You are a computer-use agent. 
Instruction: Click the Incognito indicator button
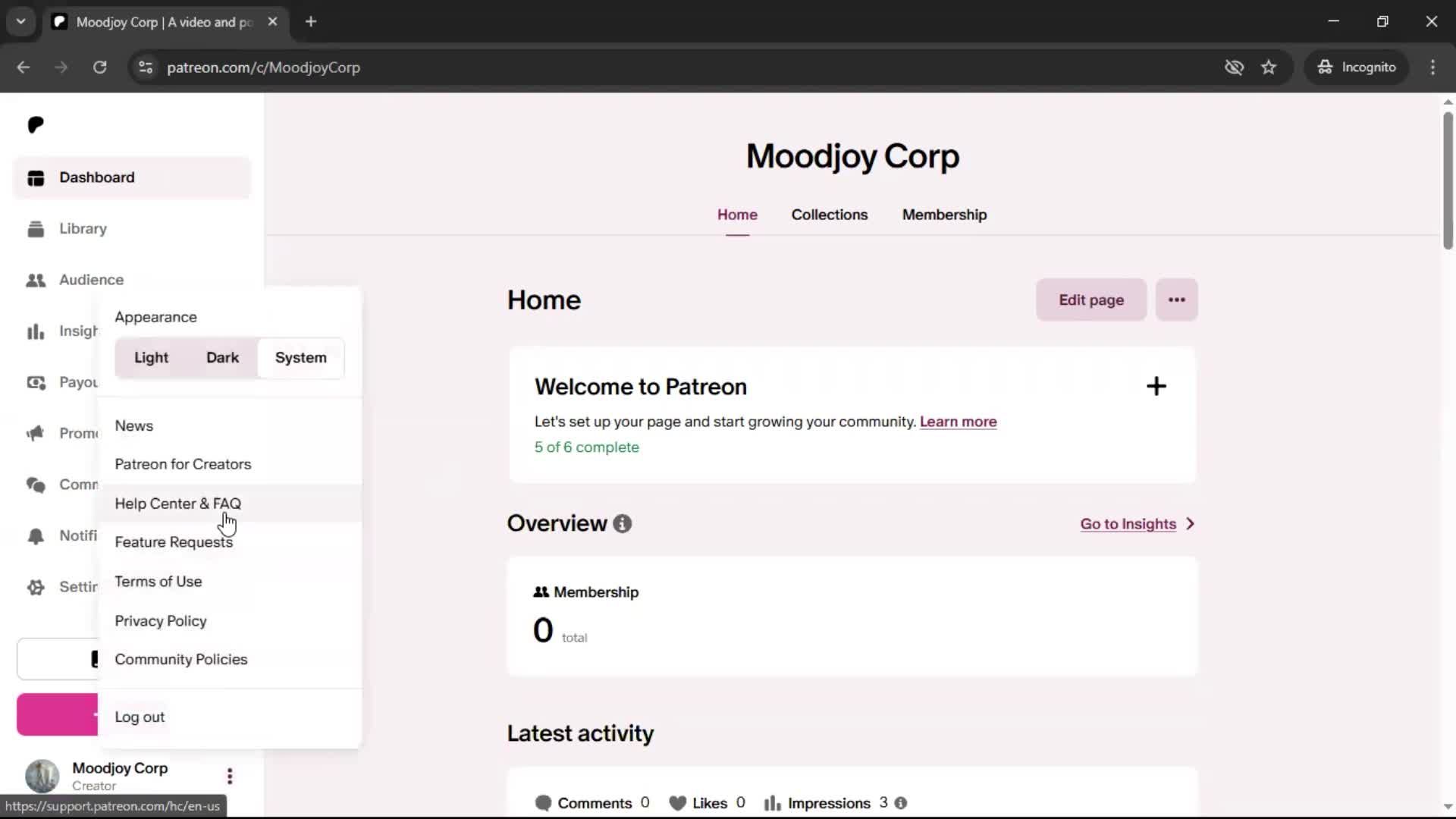tap(1357, 67)
